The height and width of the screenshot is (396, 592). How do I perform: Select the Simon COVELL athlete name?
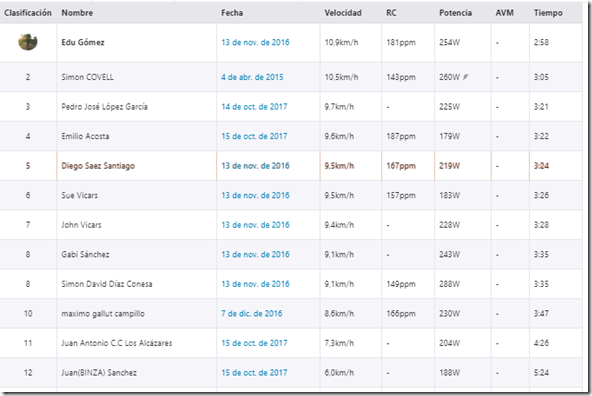click(x=88, y=77)
